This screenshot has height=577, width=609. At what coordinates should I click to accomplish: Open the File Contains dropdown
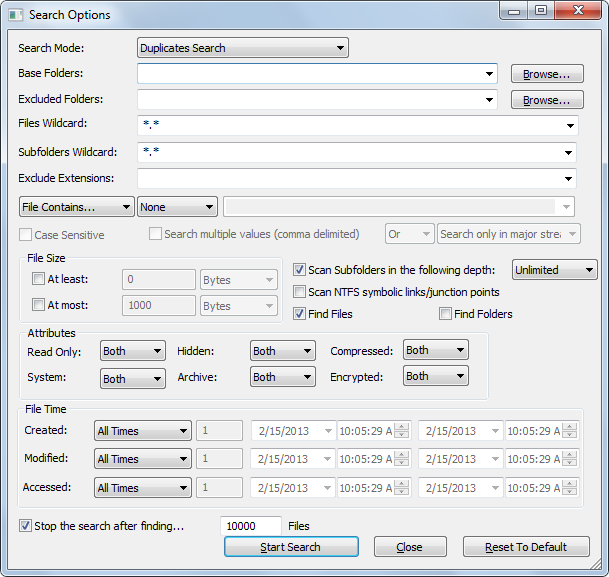click(77, 207)
